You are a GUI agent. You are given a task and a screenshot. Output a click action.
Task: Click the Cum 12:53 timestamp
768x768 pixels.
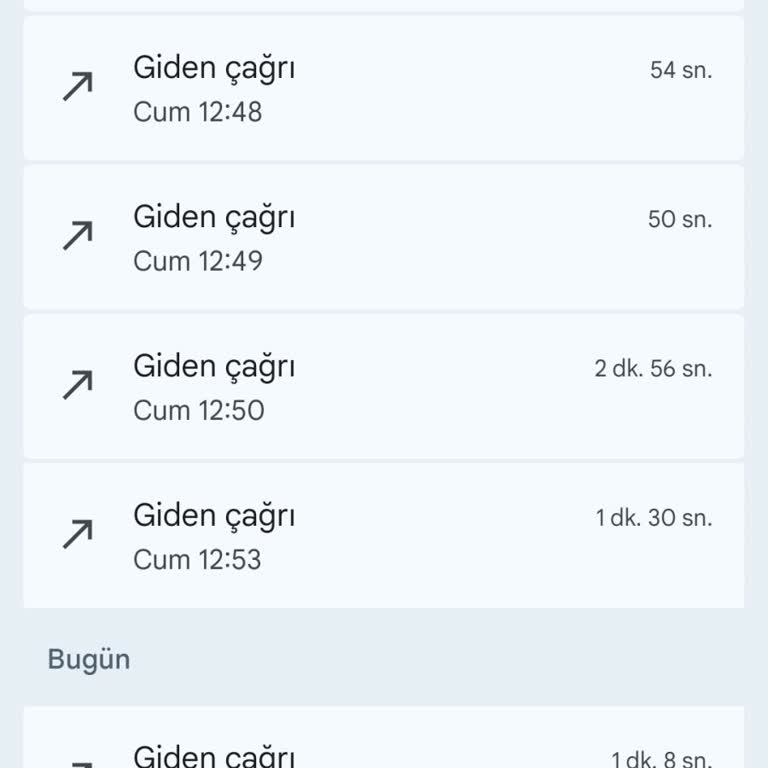coord(198,558)
